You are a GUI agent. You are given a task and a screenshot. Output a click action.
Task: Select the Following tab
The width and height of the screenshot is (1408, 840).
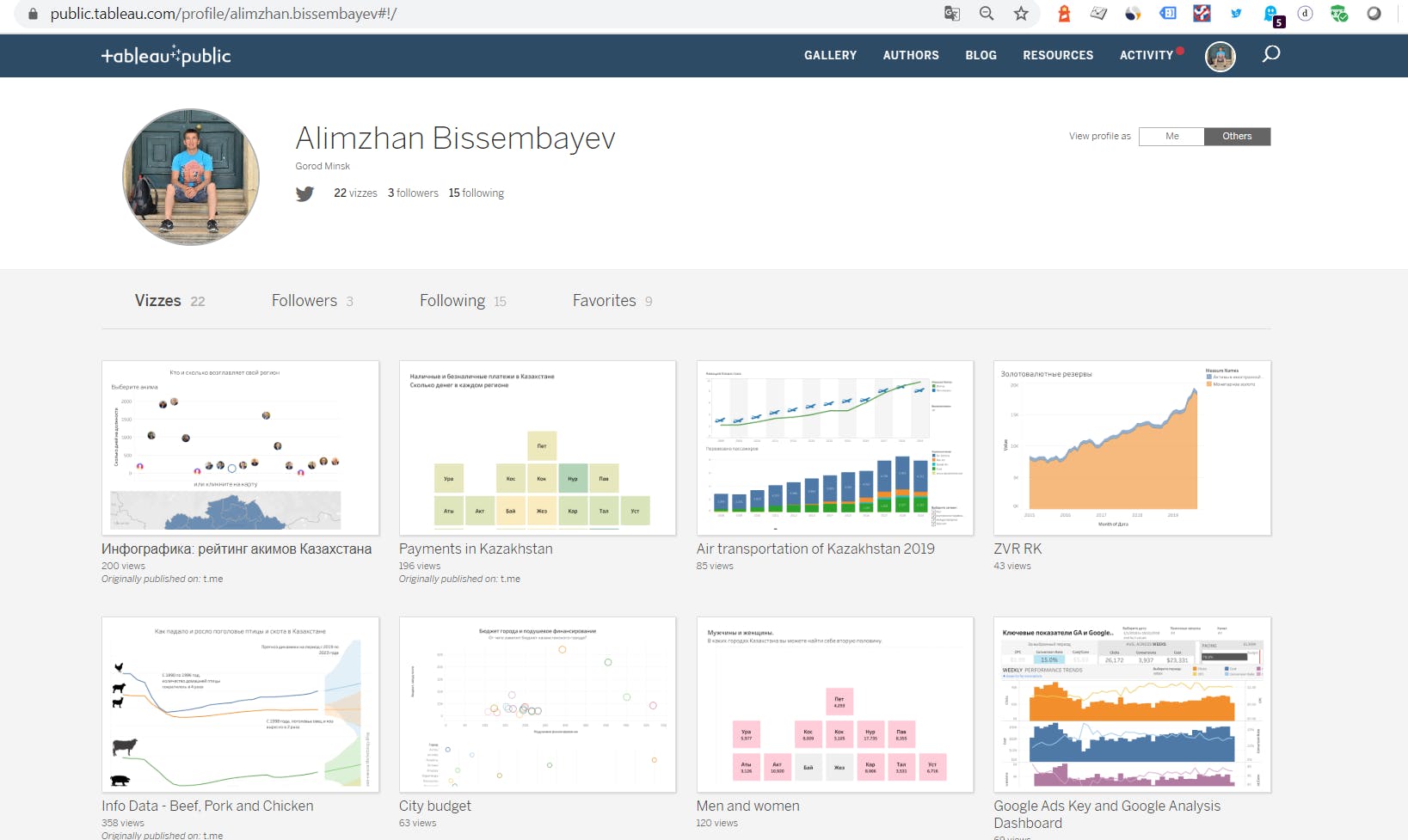(x=463, y=301)
